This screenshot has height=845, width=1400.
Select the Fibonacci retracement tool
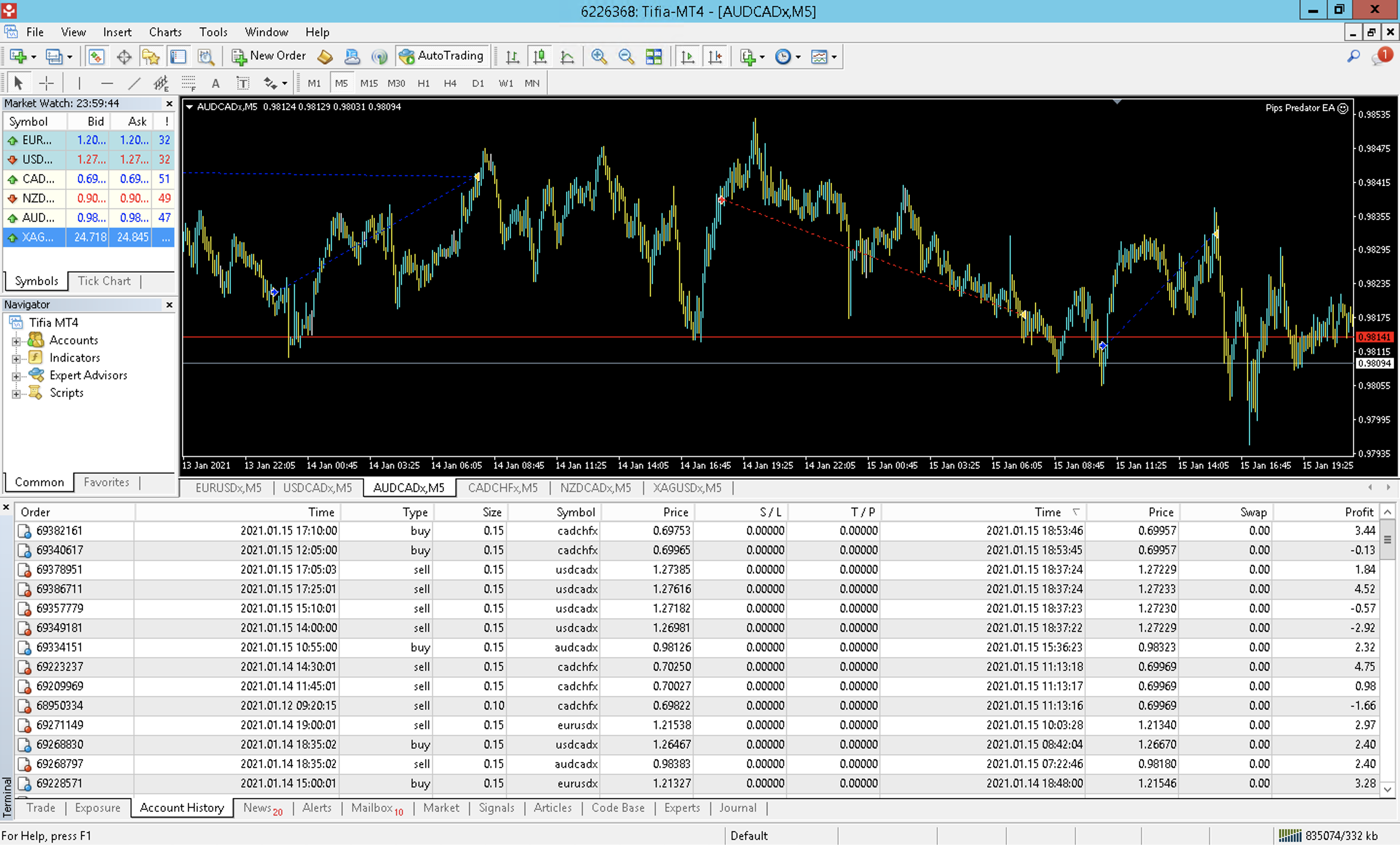coord(189,84)
